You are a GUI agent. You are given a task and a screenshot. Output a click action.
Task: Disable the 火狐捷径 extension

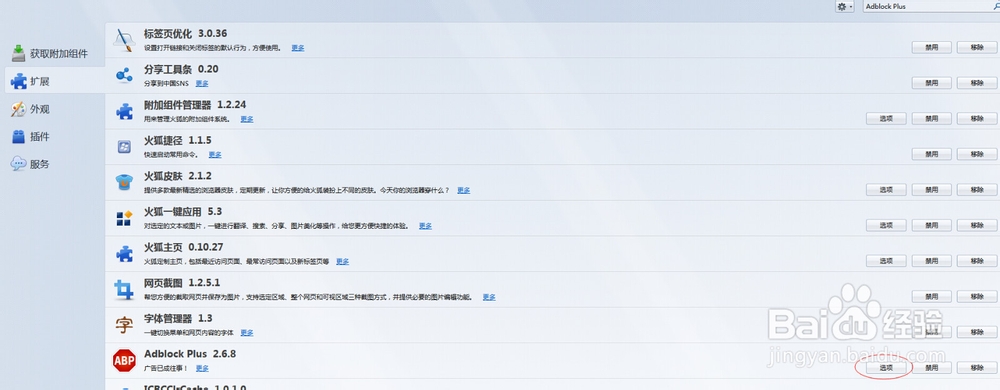point(932,154)
